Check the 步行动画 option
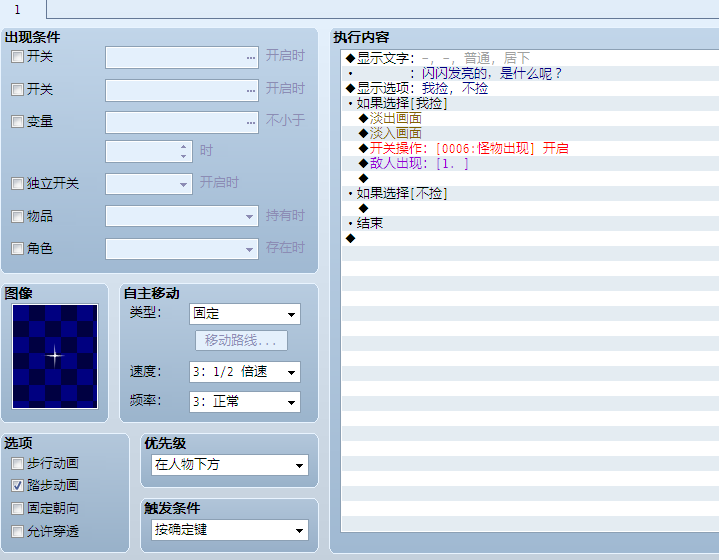This screenshot has width=719, height=560. pos(17,463)
